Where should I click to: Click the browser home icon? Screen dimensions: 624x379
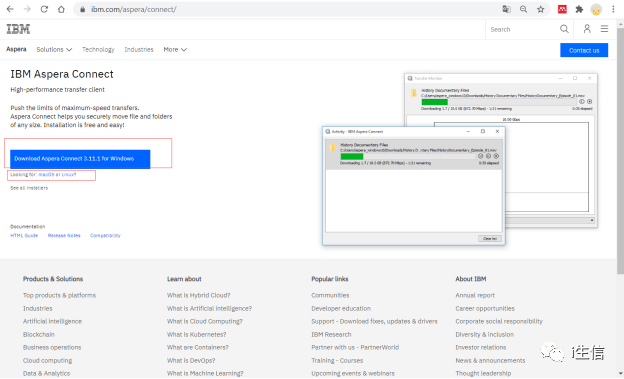61,9
